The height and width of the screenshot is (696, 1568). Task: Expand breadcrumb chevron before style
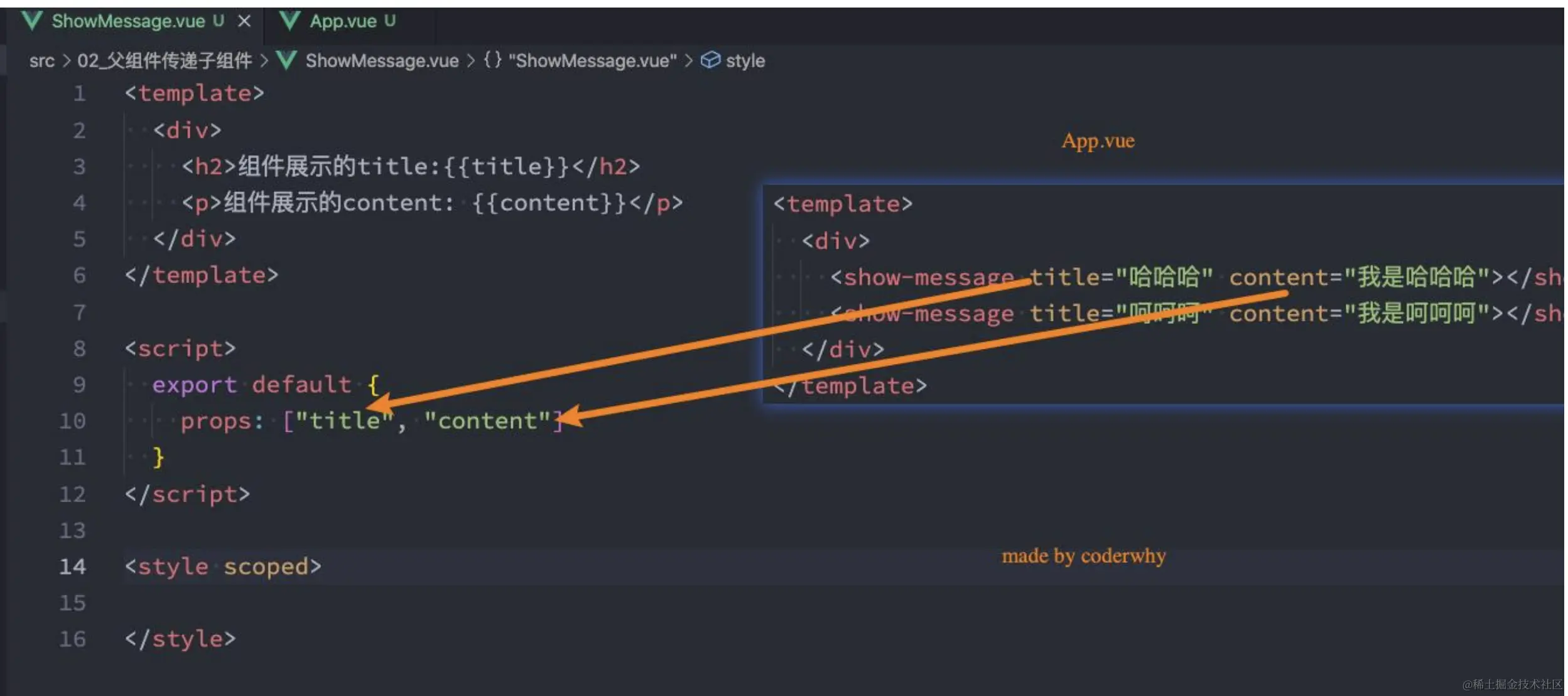click(689, 61)
